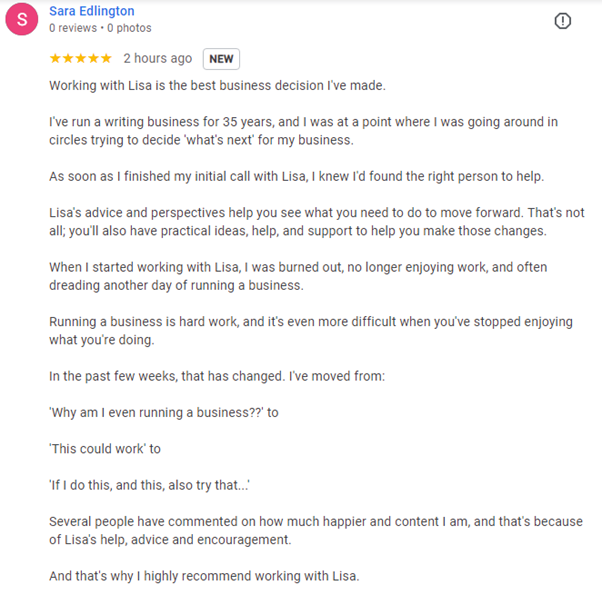
Task: Click the fifth star in the rating
Action: [106, 59]
